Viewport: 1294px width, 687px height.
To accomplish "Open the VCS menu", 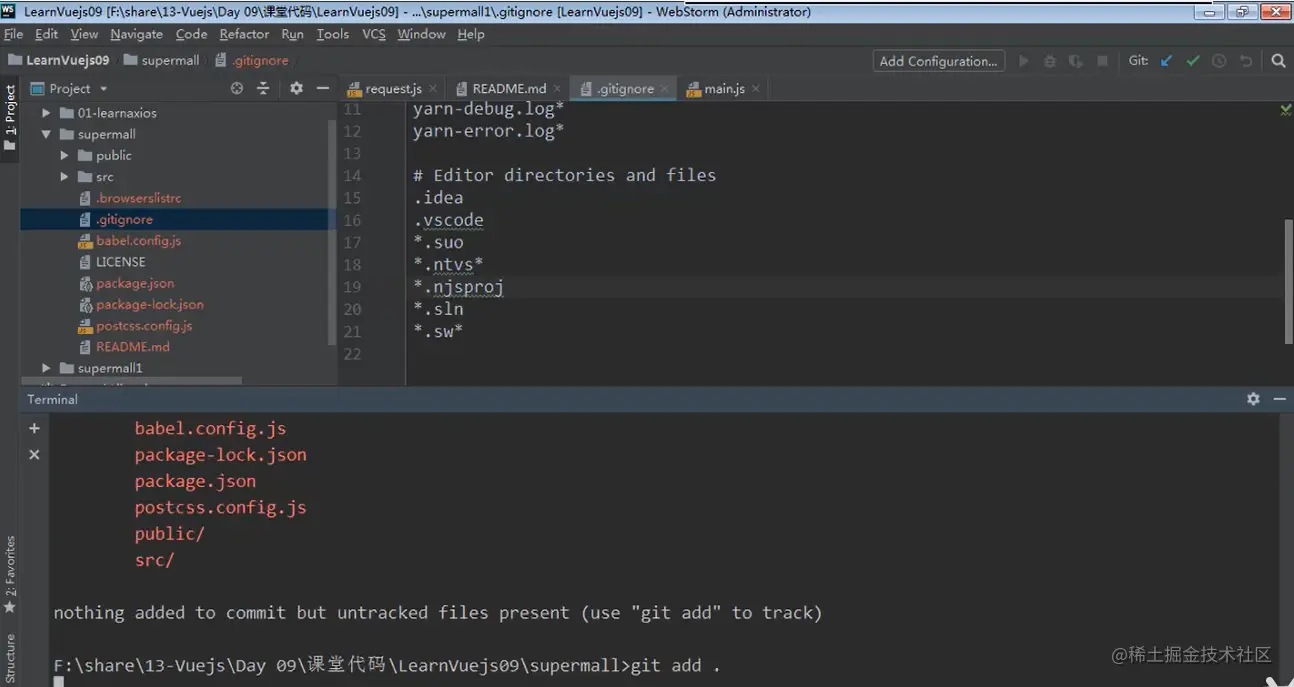I will pos(373,34).
